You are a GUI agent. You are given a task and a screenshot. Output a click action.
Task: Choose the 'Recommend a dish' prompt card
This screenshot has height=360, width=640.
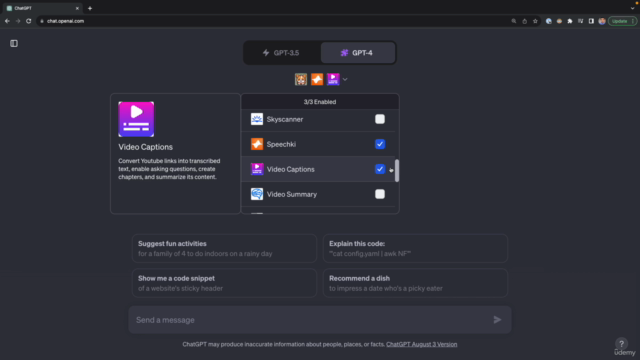(415, 283)
